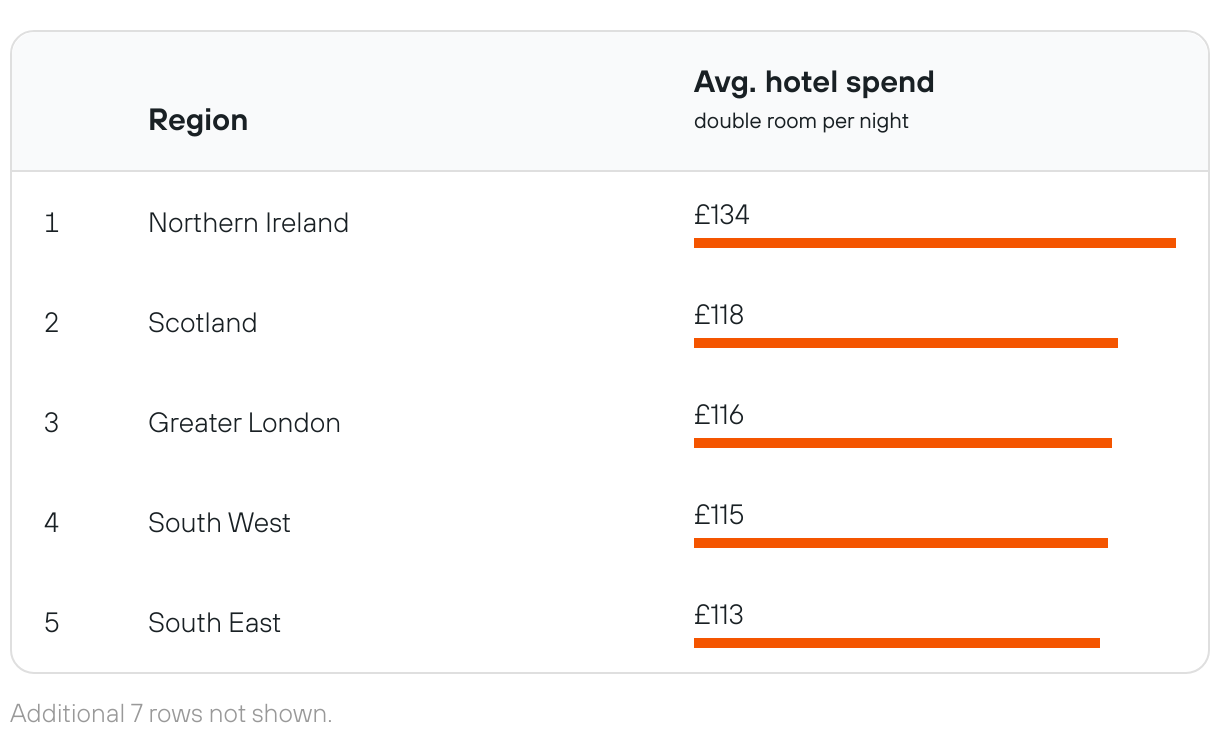This screenshot has height=740, width=1220.
Task: Click 'Additional 7 rows not shown' note
Action: point(171,713)
